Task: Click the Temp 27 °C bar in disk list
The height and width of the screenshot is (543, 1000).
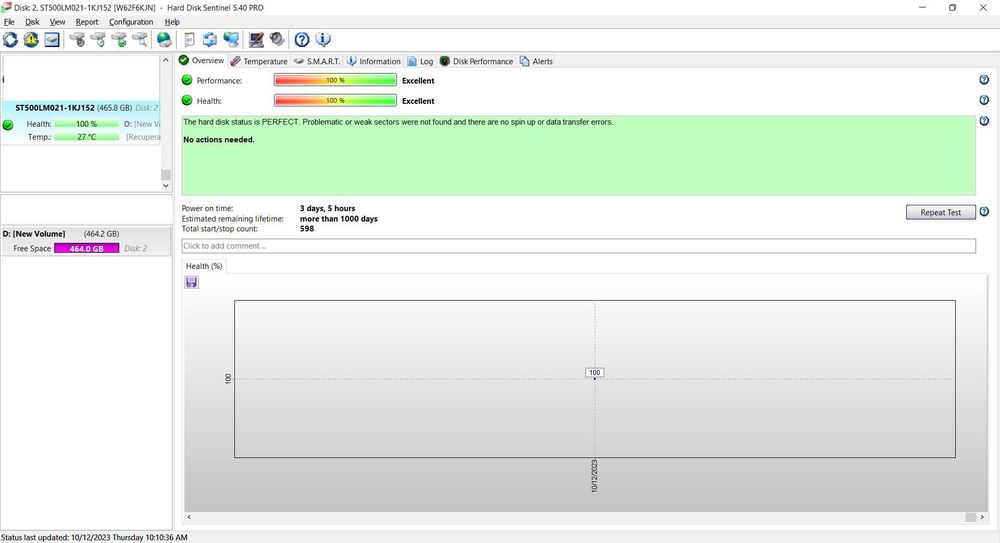Action: coord(87,137)
